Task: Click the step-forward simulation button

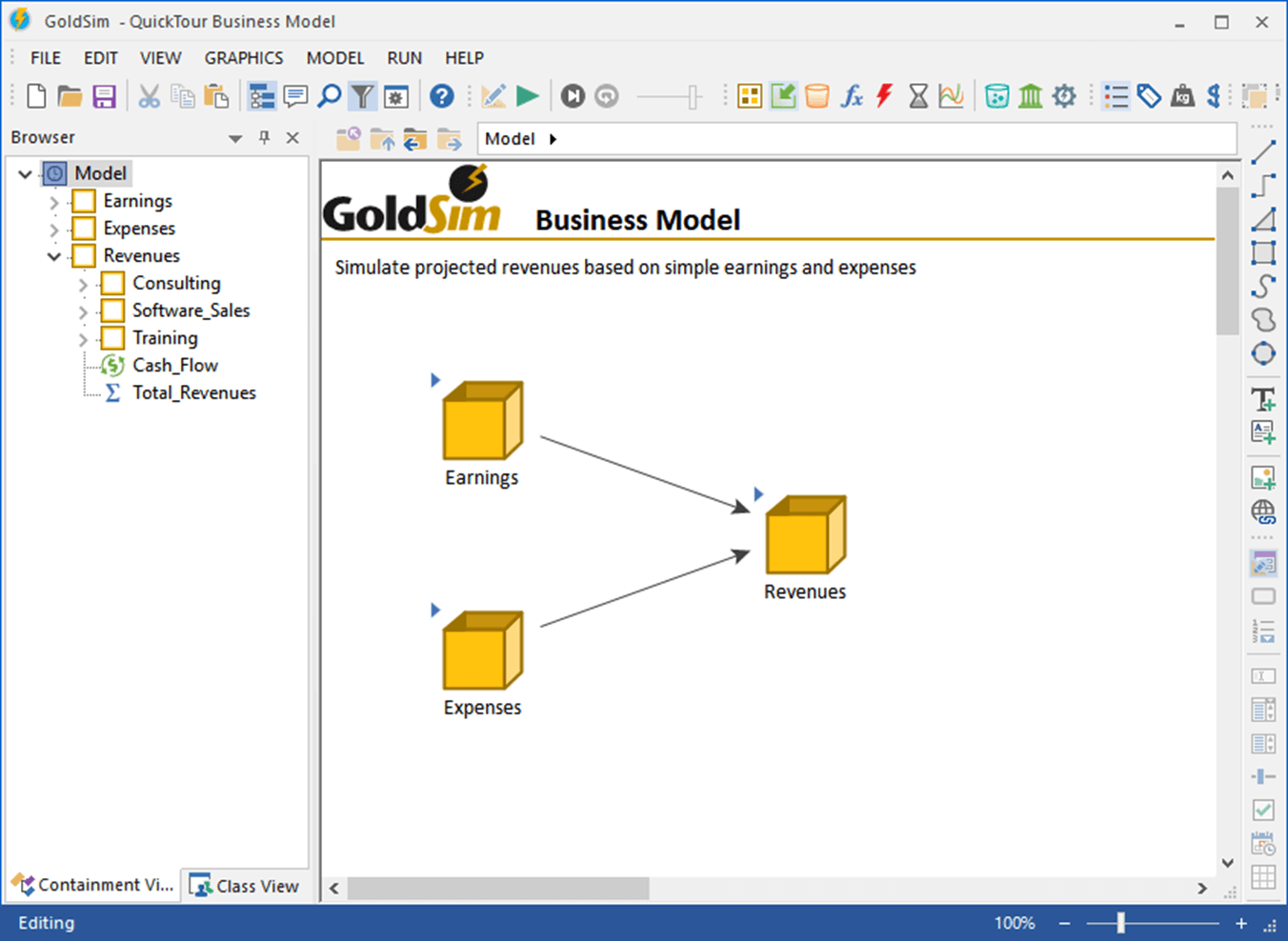Action: [x=573, y=96]
